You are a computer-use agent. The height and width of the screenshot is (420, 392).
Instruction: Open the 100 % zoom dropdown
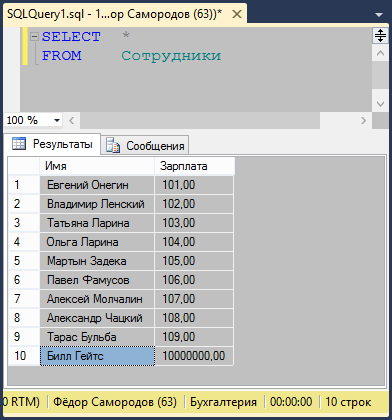57,120
